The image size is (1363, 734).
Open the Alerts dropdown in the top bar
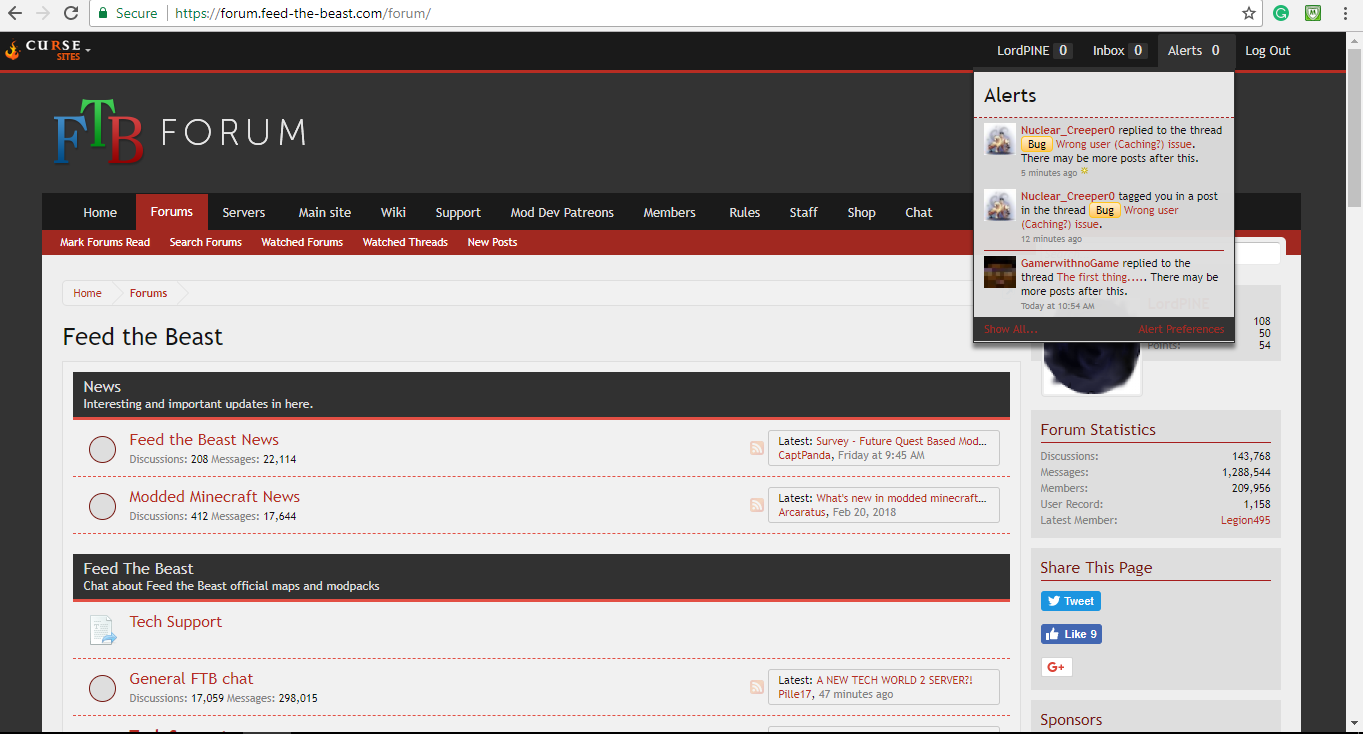(x=1195, y=51)
